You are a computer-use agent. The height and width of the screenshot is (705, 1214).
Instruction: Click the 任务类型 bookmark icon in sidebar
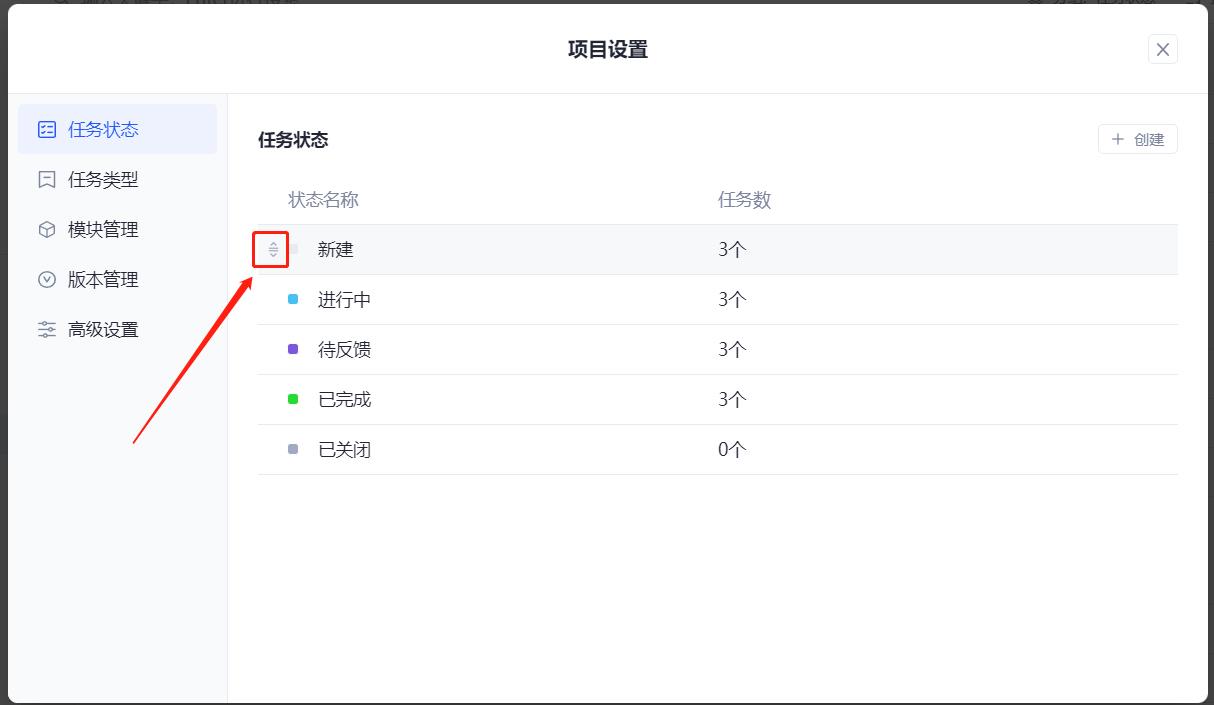click(x=46, y=179)
